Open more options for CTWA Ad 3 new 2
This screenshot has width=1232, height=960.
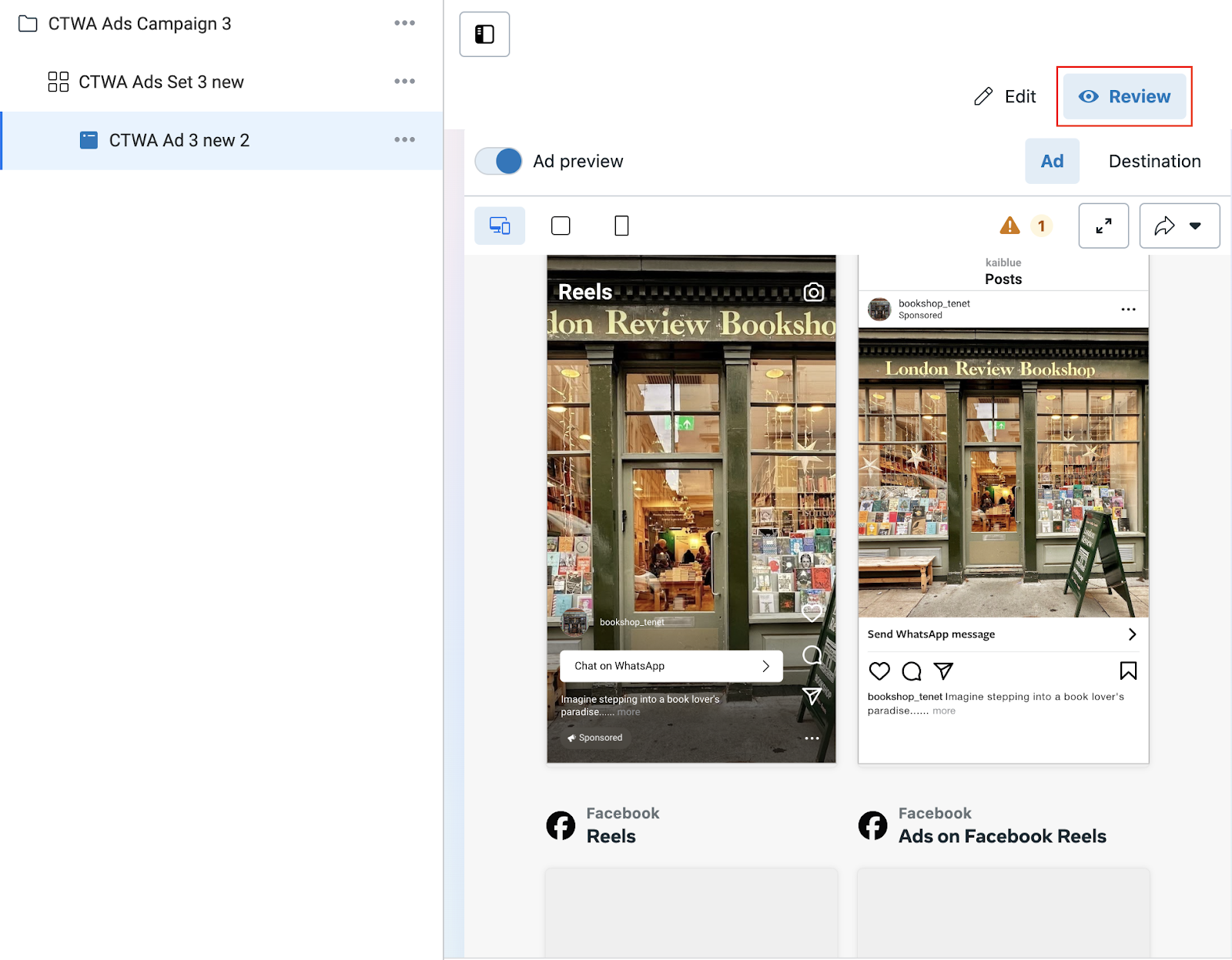[404, 140]
